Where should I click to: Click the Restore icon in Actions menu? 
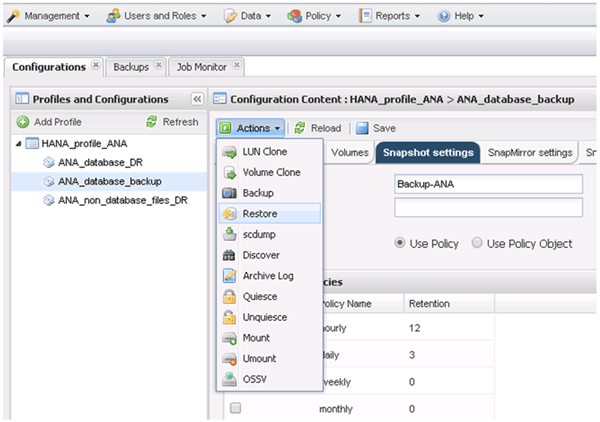228,213
